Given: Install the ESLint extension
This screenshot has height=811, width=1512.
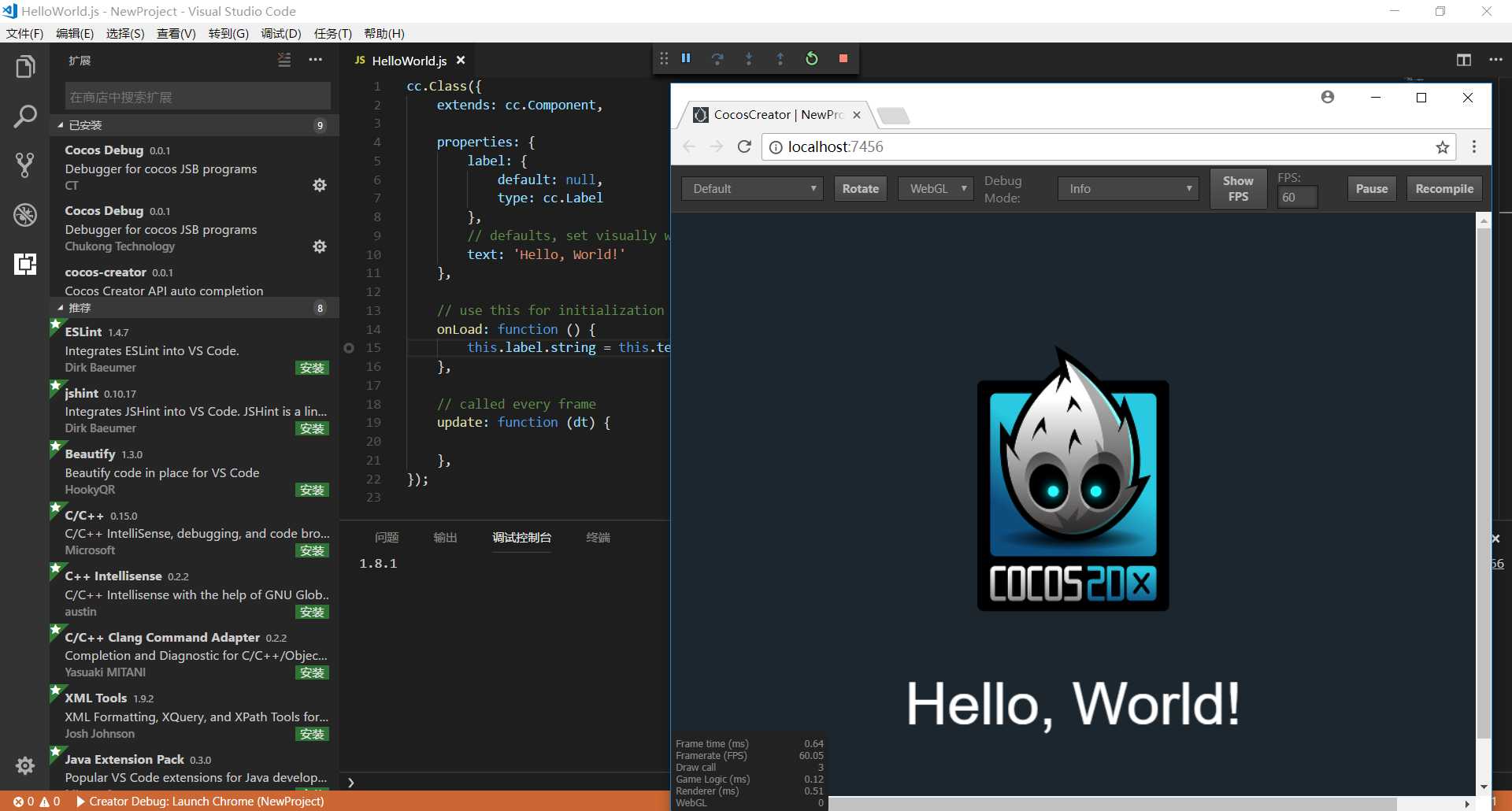Looking at the screenshot, I should (312, 368).
